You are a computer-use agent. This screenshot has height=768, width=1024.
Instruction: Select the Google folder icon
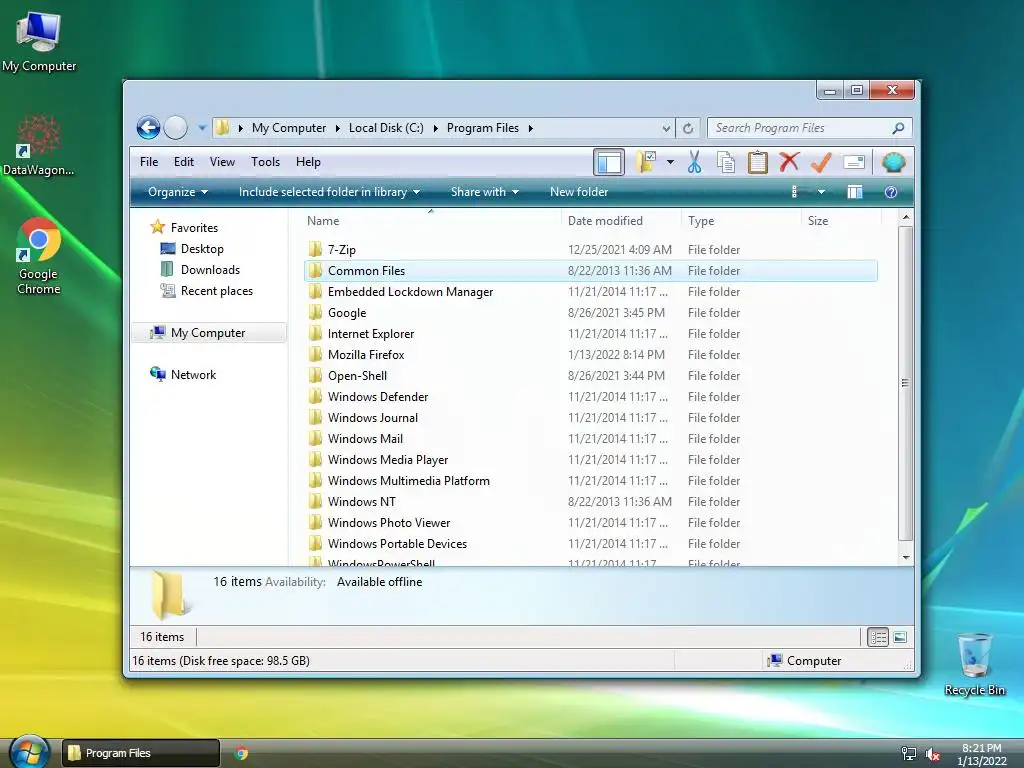click(x=315, y=312)
